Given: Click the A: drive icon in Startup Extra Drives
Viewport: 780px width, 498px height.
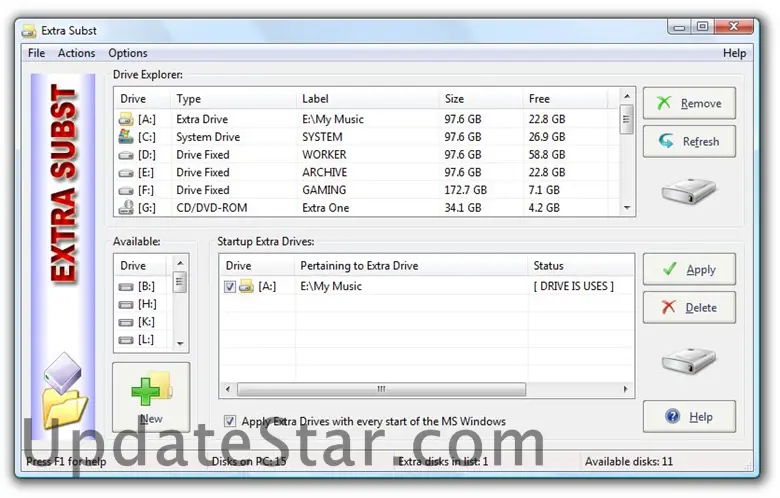Looking at the screenshot, I should (246, 286).
